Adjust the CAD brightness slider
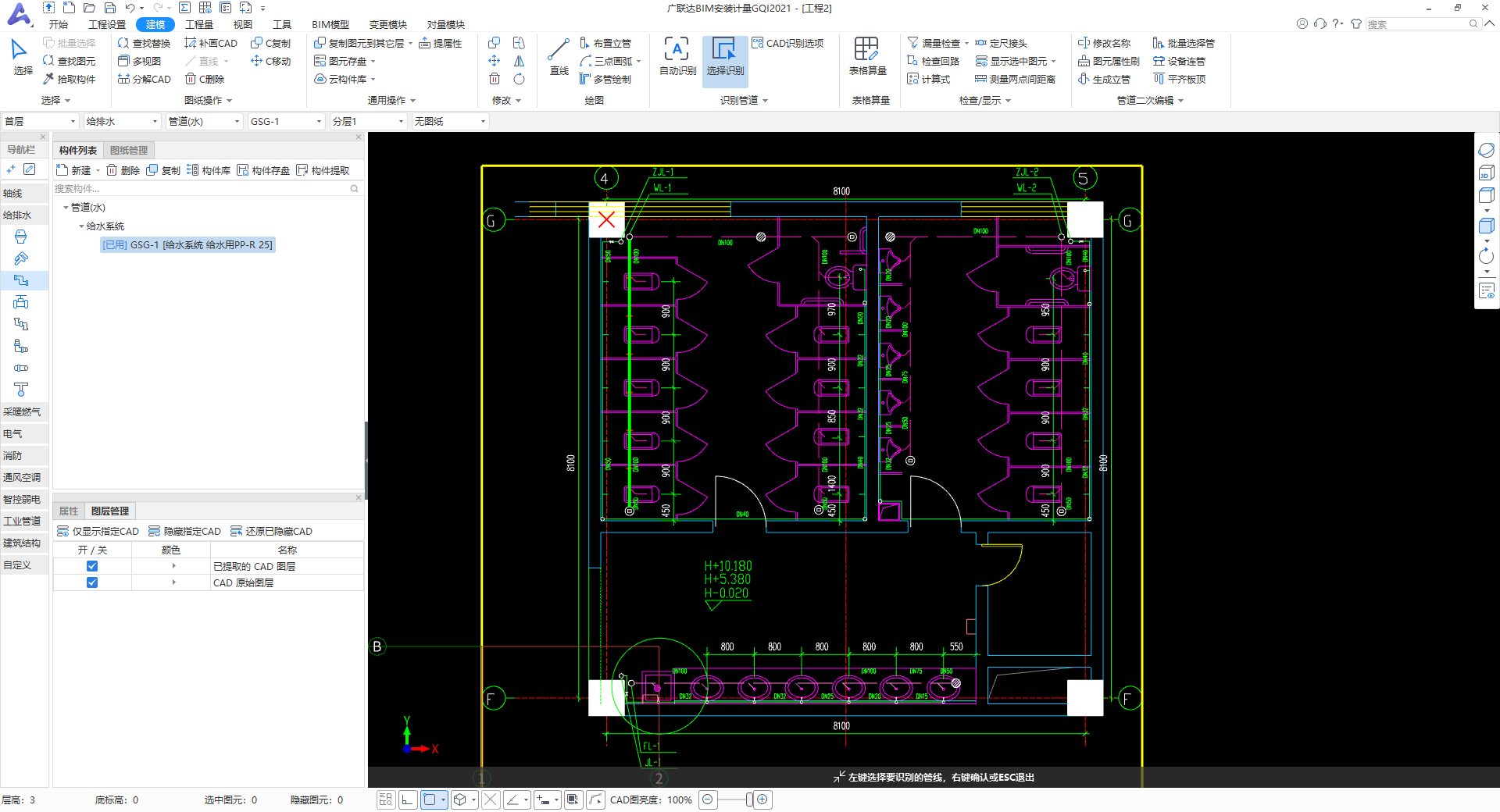This screenshot has width=1500, height=812. tap(749, 800)
